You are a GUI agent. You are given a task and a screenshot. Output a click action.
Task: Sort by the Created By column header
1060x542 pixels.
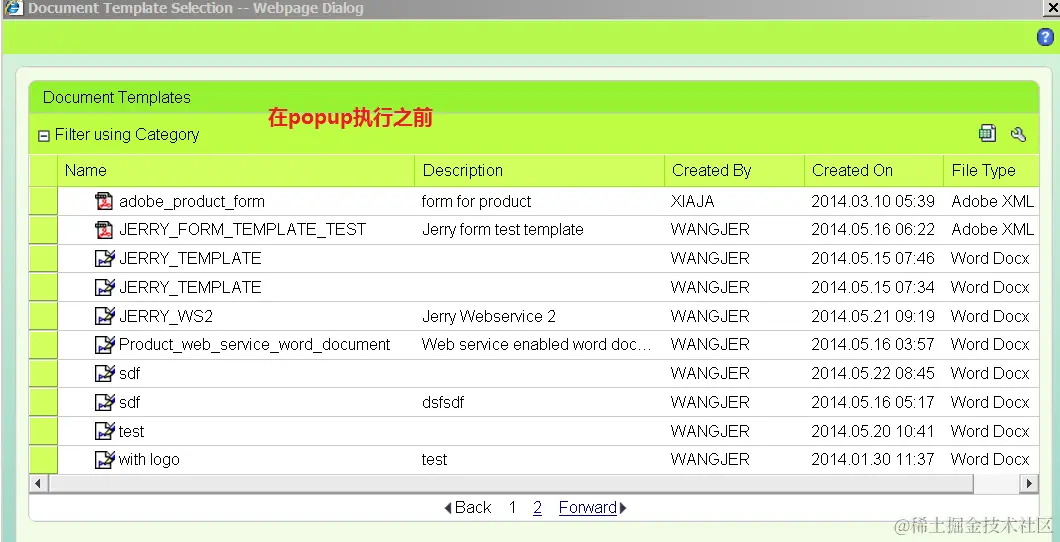pos(735,170)
